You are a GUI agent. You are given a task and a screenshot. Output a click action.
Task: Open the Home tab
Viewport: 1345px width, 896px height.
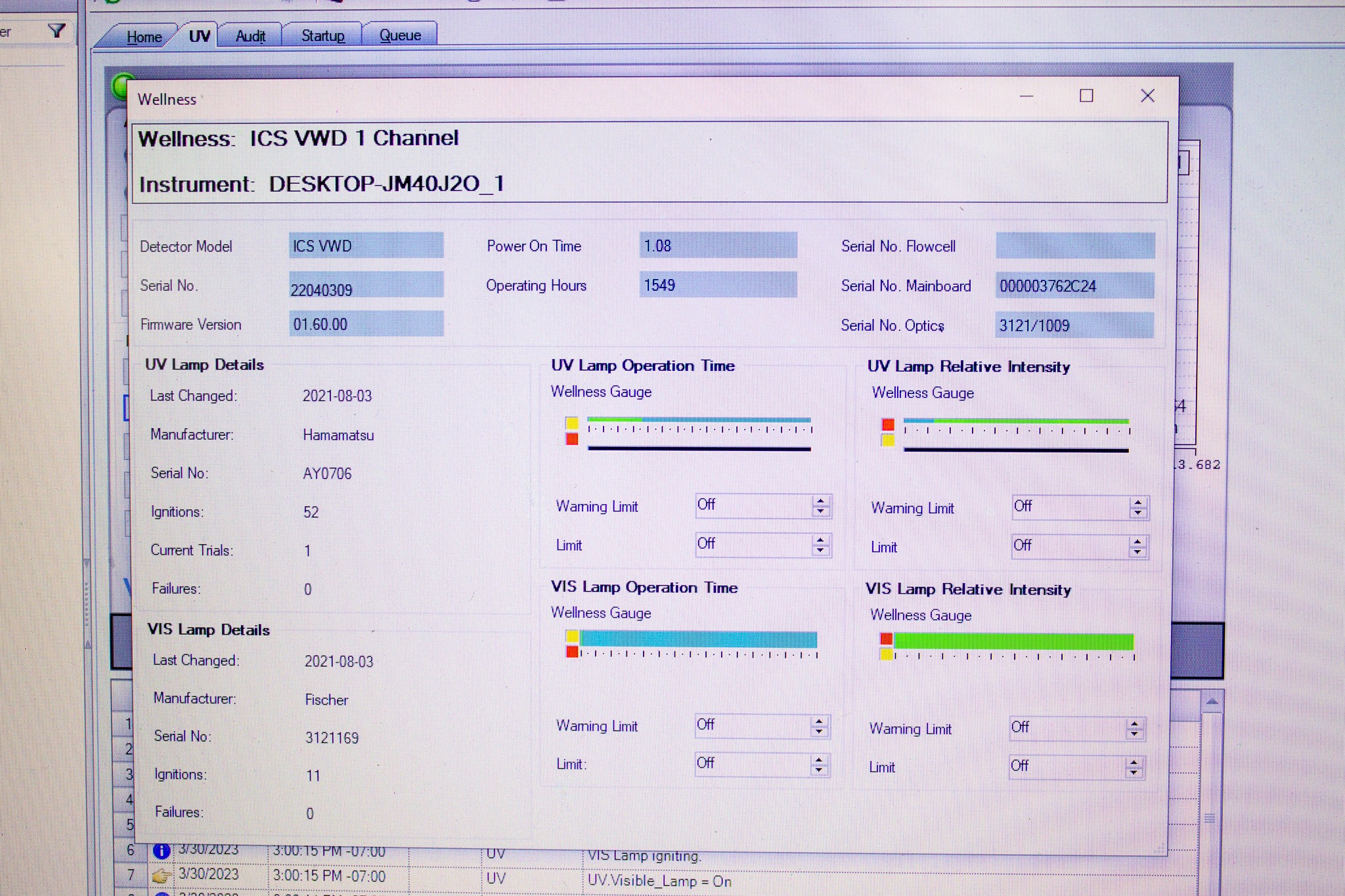144,37
